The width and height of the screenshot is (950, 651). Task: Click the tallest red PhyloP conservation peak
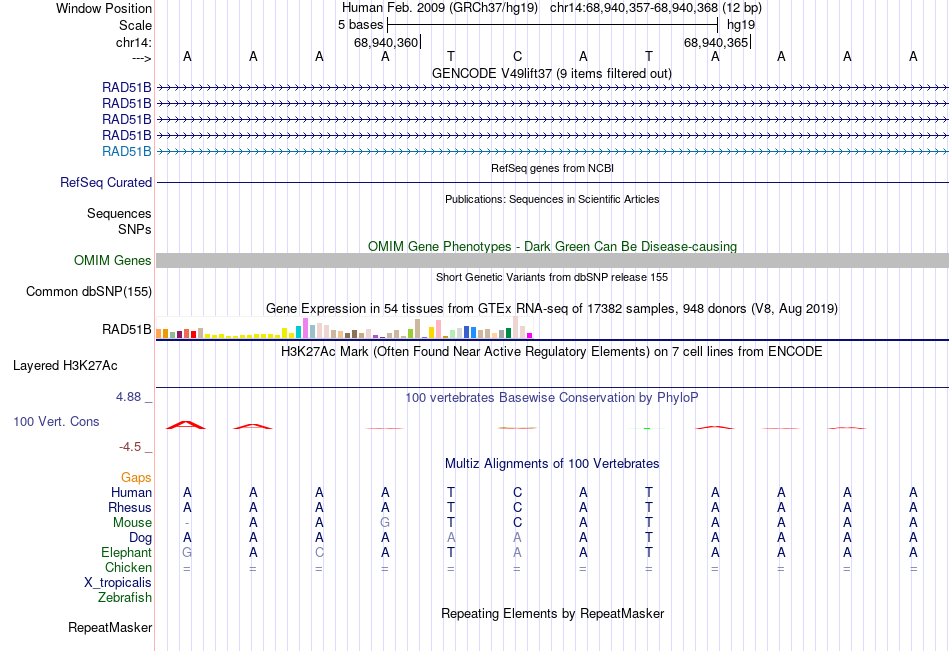click(x=186, y=425)
